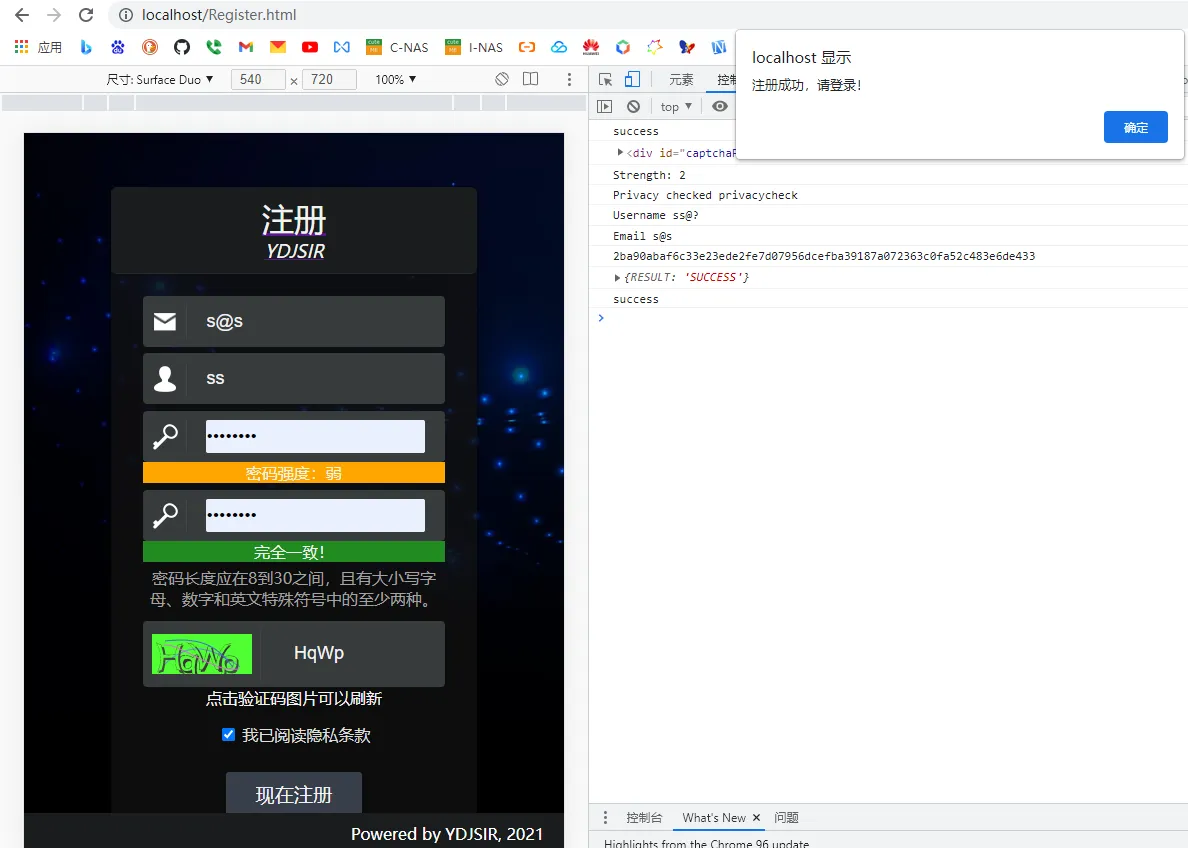Click the email field containing s@s
Viewport: 1188px width, 848px height.
[x=315, y=322]
